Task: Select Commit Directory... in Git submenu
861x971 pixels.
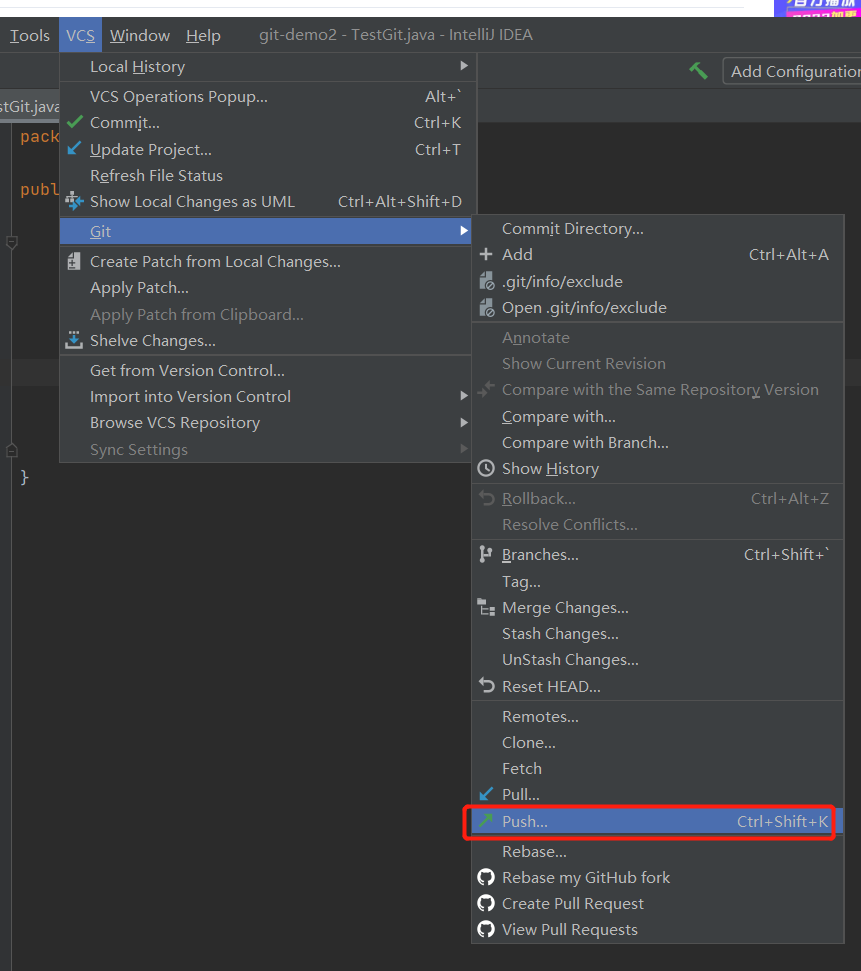Action: tap(658, 229)
